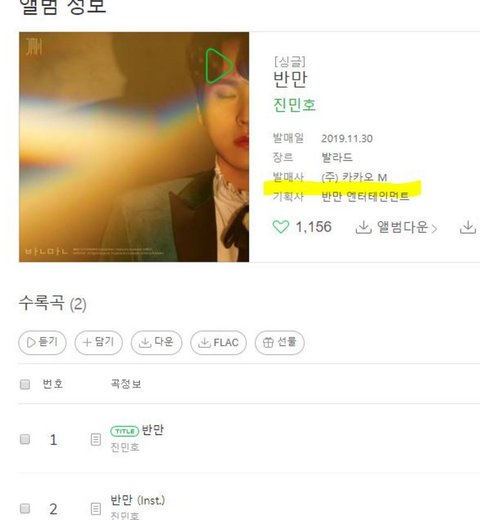The height and width of the screenshot is (520, 480).
Task: Click the 다운 download button
Action: [x=156, y=342]
